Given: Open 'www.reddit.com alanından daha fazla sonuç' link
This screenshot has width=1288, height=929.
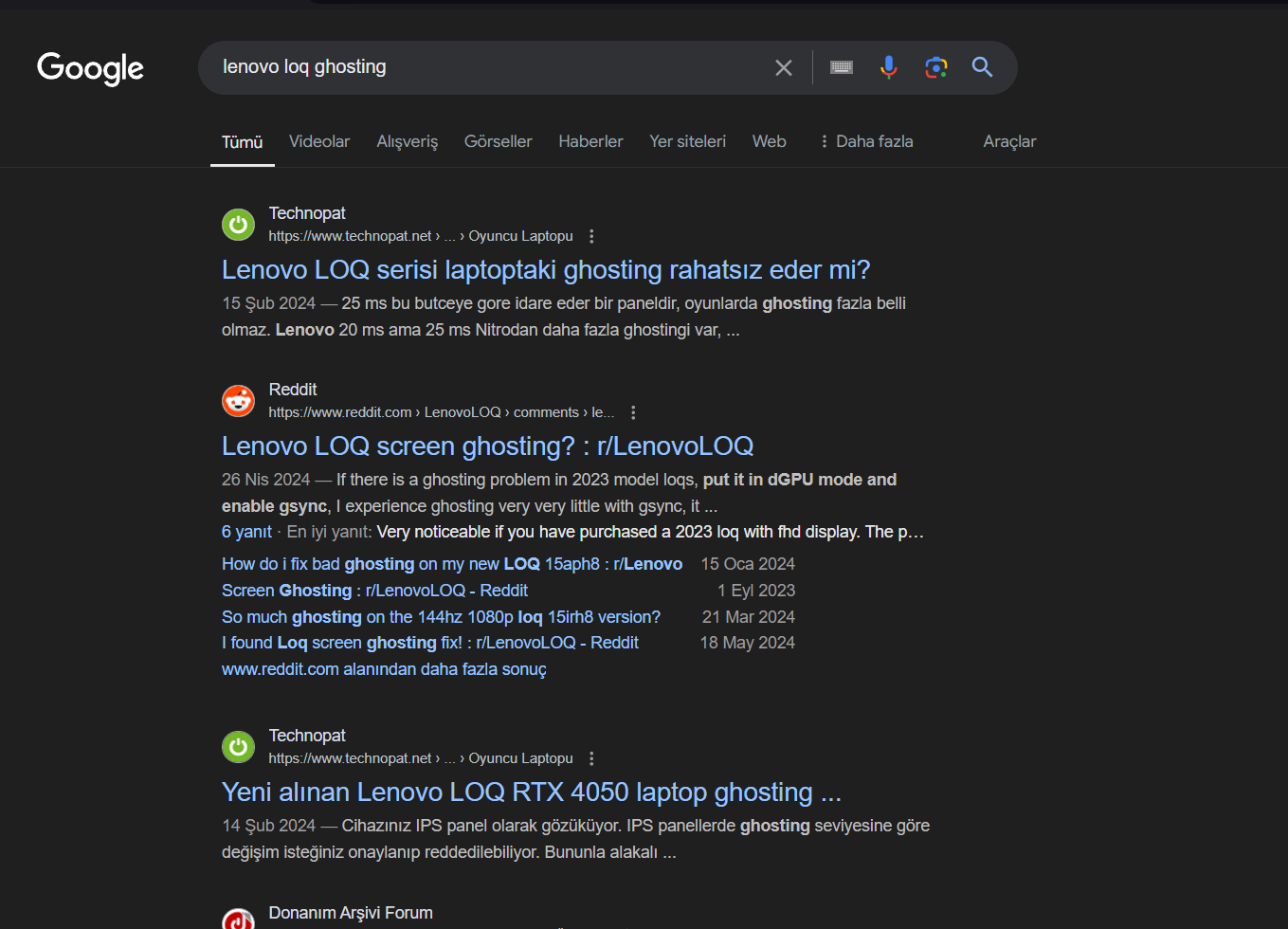Looking at the screenshot, I should coord(384,669).
